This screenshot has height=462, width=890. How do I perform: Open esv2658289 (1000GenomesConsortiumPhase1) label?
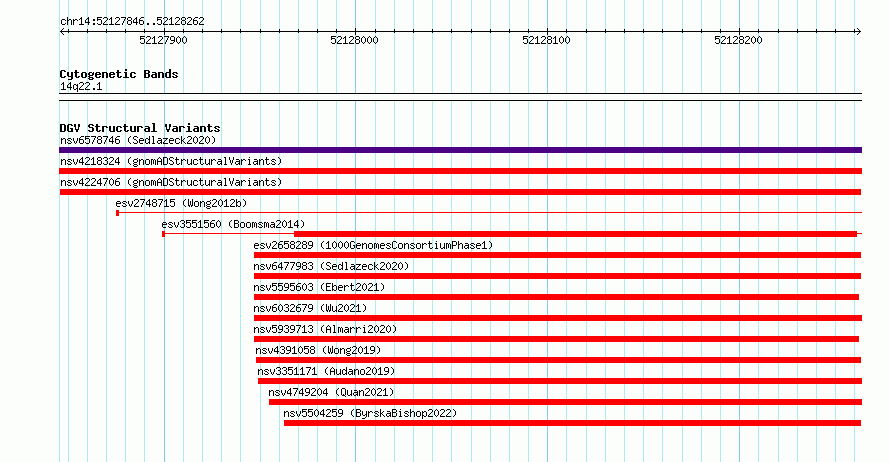373,245
